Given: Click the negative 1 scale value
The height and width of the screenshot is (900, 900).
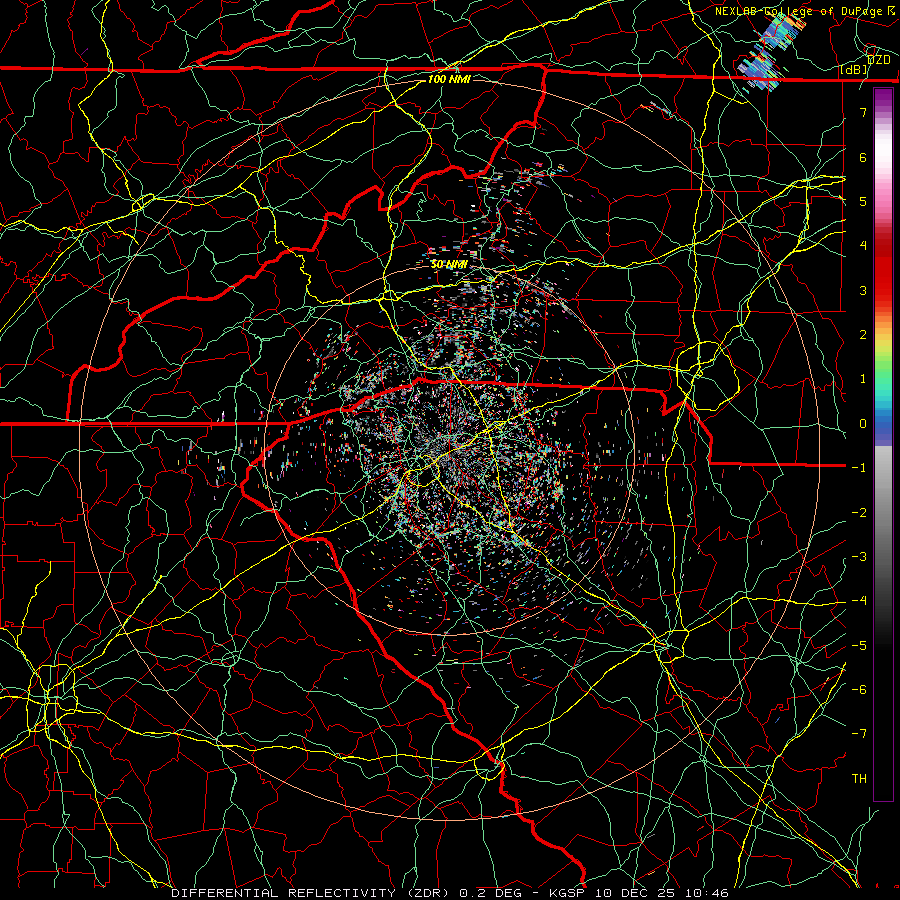Looking at the screenshot, I should [x=859, y=468].
